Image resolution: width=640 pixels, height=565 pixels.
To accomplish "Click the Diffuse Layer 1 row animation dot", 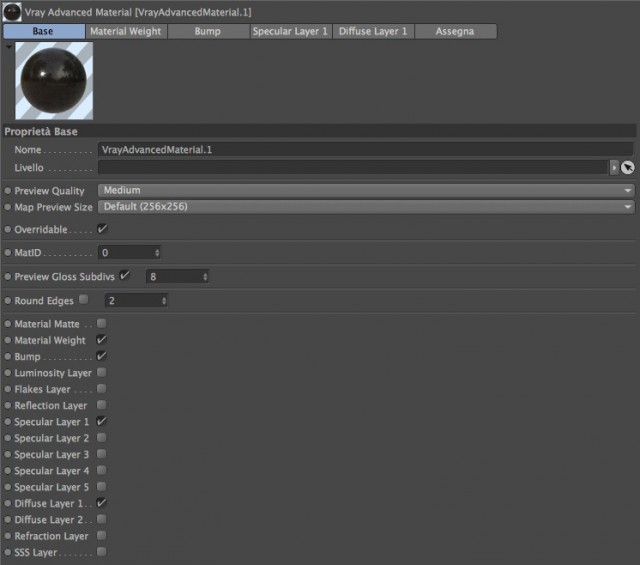I will pyautogui.click(x=8, y=504).
